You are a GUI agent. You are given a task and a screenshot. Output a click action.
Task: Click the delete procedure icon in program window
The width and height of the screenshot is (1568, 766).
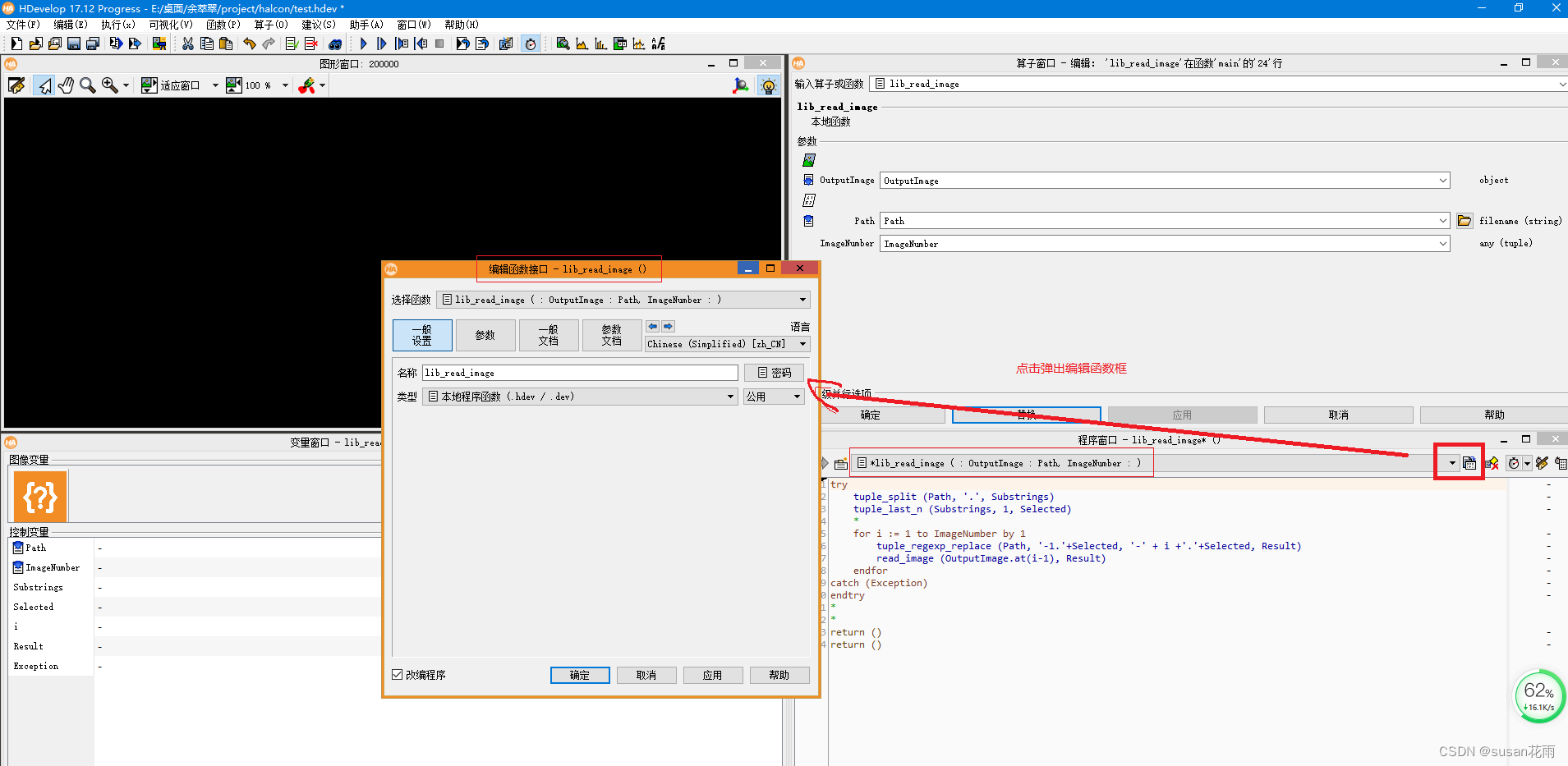click(1492, 463)
